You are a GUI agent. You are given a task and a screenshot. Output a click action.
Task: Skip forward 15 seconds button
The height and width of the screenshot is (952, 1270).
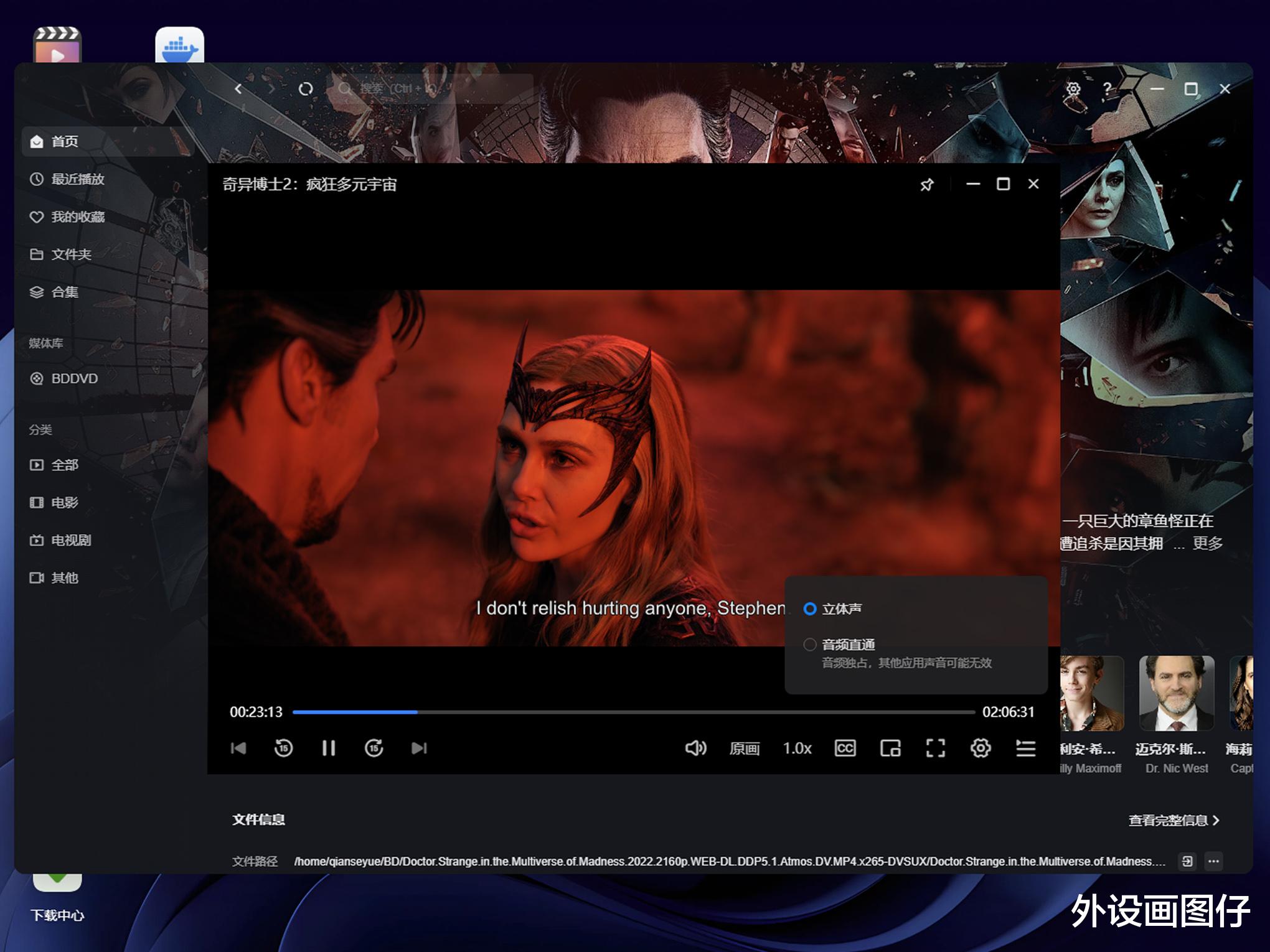click(374, 748)
